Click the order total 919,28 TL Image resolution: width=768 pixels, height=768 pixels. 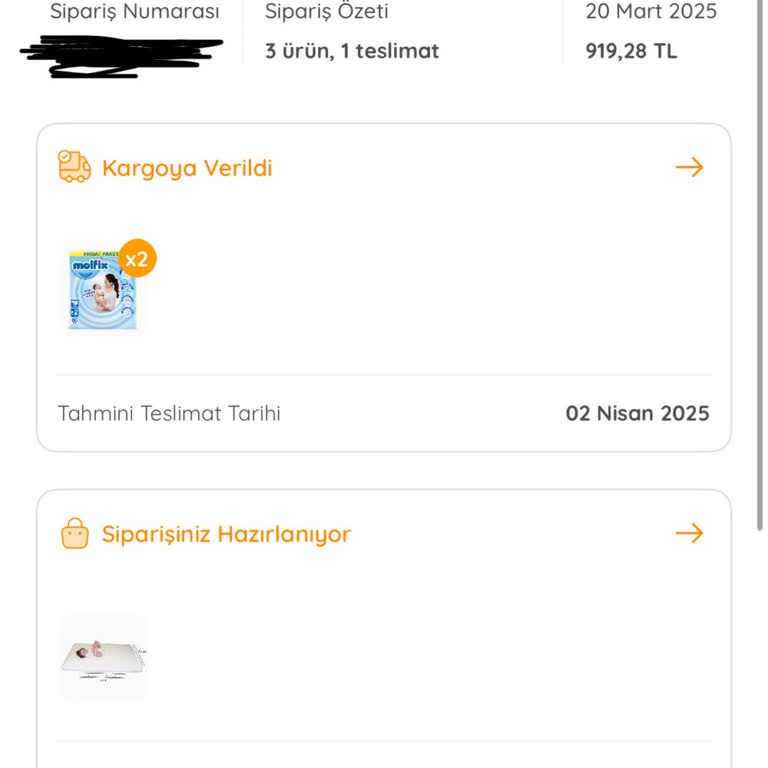click(x=631, y=51)
